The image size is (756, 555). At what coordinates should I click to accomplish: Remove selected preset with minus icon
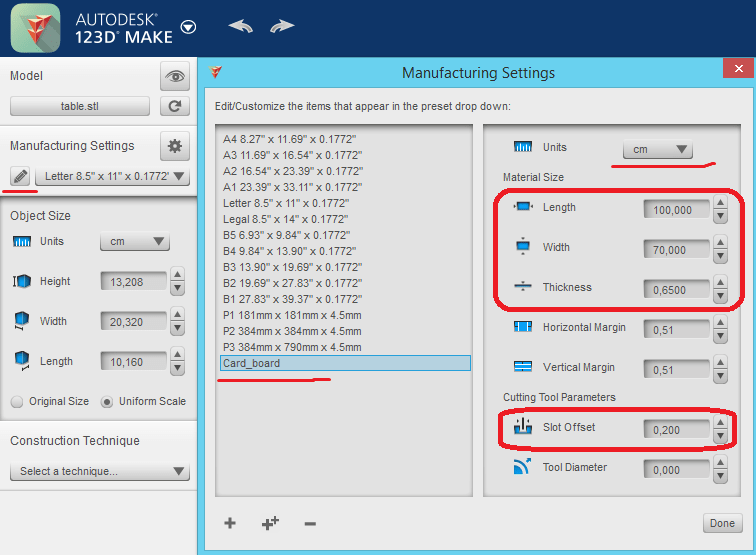point(310,524)
